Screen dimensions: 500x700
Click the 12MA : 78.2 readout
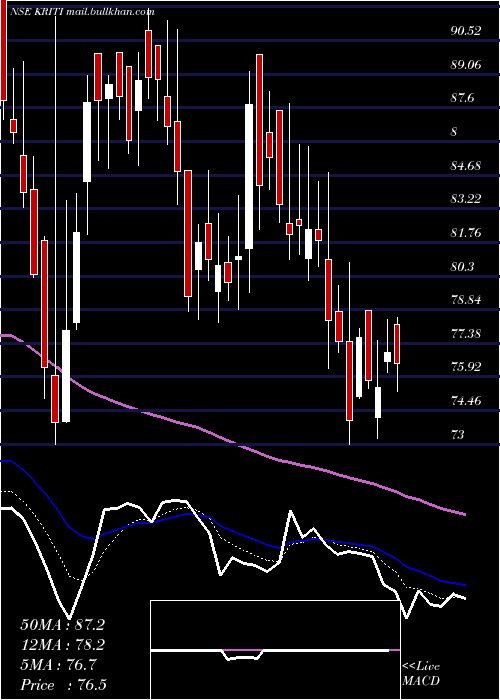pyautogui.click(x=62, y=645)
